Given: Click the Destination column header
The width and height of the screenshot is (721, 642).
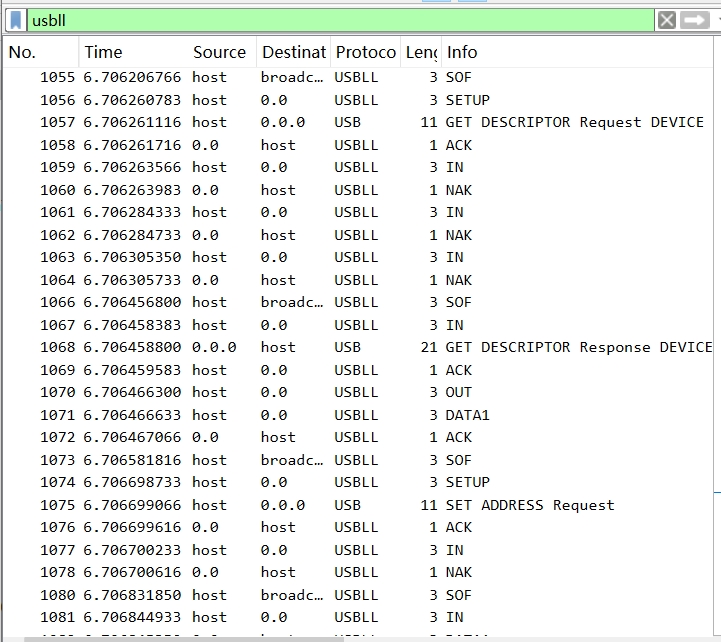Looking at the screenshot, I should tap(294, 52).
